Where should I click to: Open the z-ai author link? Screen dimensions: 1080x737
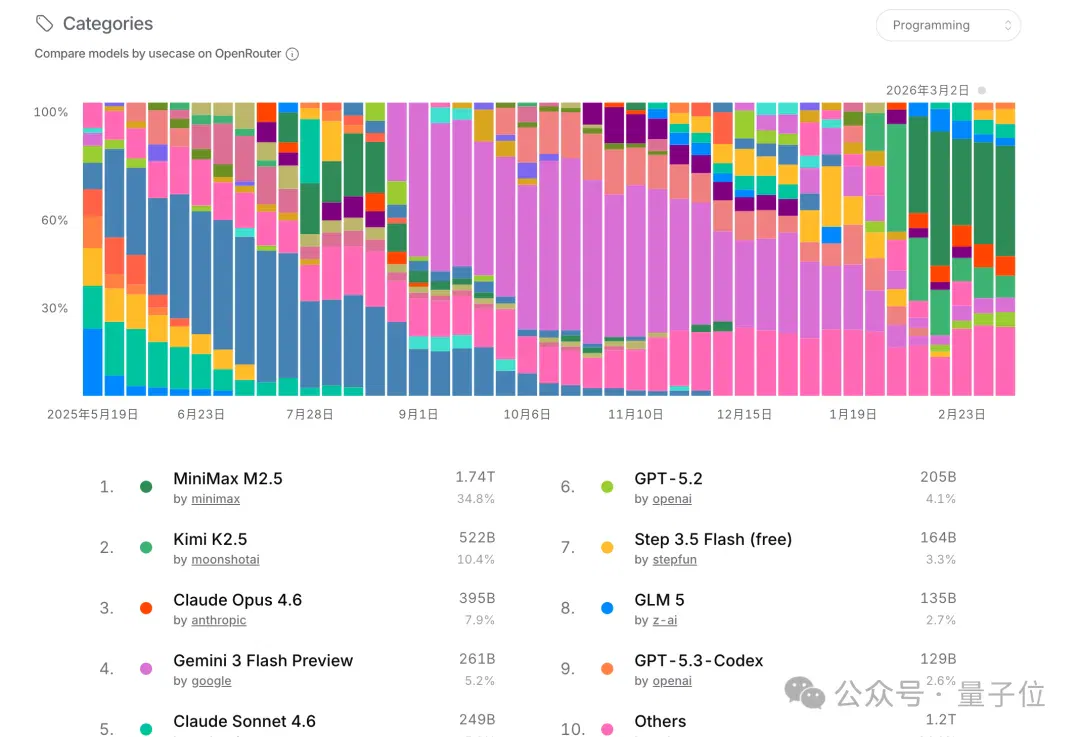[665, 620]
